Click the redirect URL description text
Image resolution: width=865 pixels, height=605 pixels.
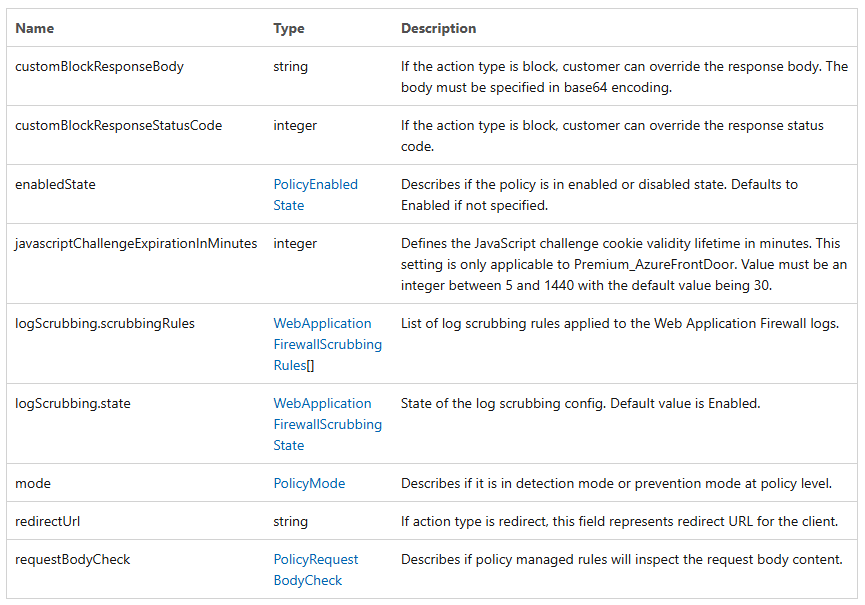coord(620,521)
